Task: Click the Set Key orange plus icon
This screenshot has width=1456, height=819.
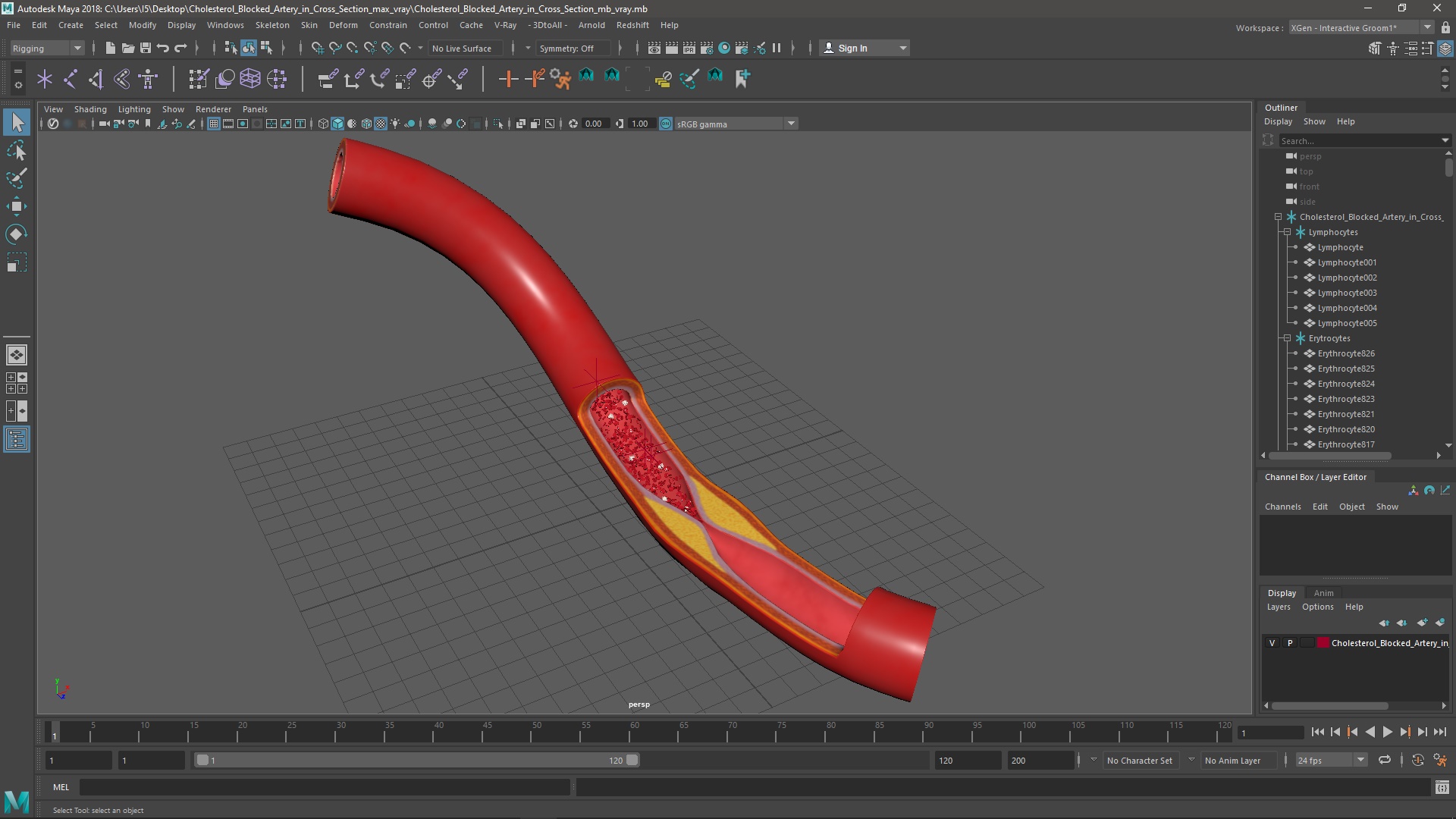Action: (508, 79)
